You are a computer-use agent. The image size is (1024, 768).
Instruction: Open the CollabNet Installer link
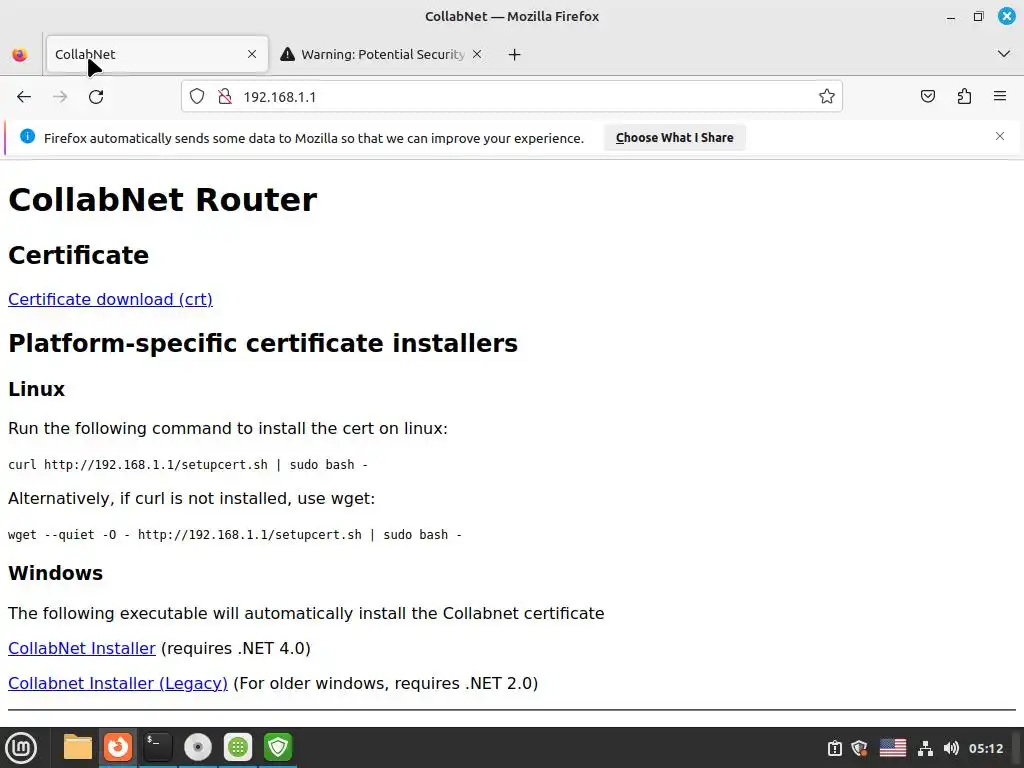click(x=82, y=648)
